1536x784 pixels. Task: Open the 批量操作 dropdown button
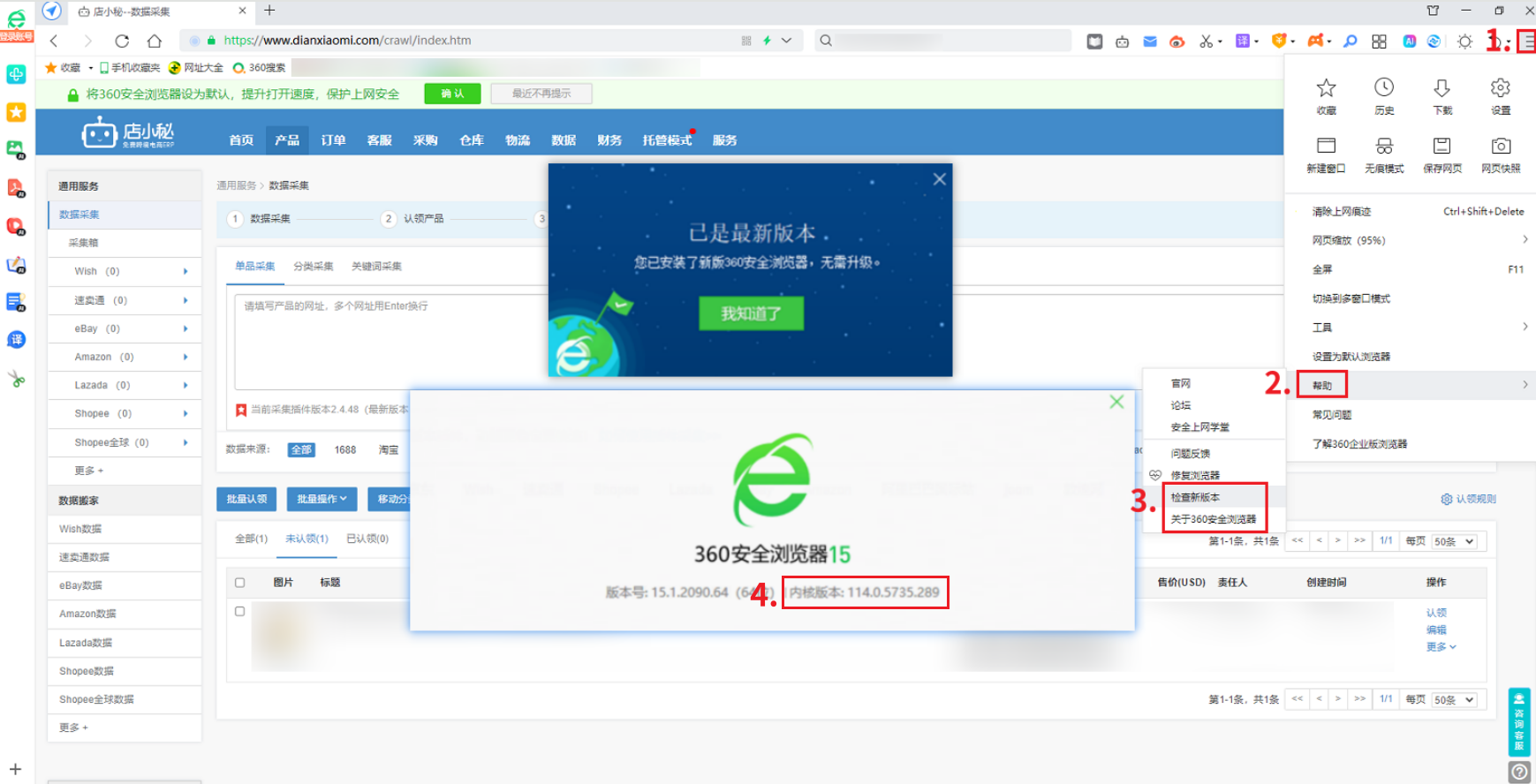coord(322,499)
